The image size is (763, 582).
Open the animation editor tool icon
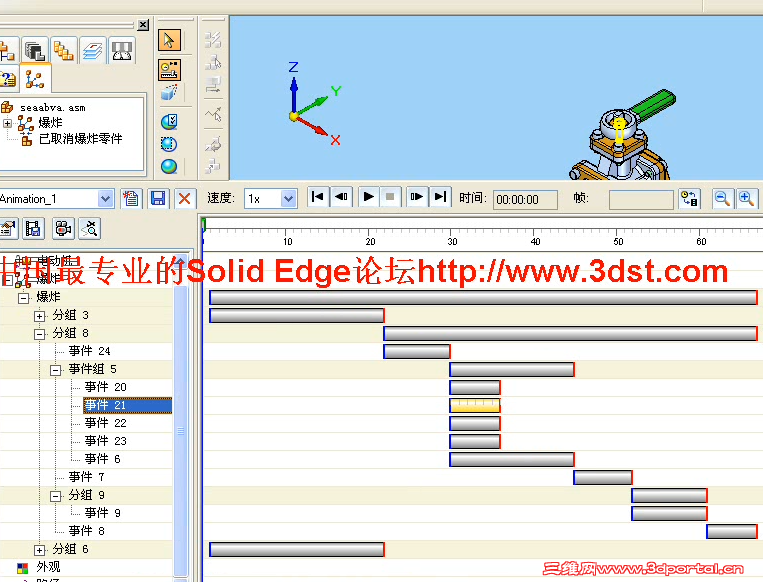pyautogui.click(x=169, y=70)
